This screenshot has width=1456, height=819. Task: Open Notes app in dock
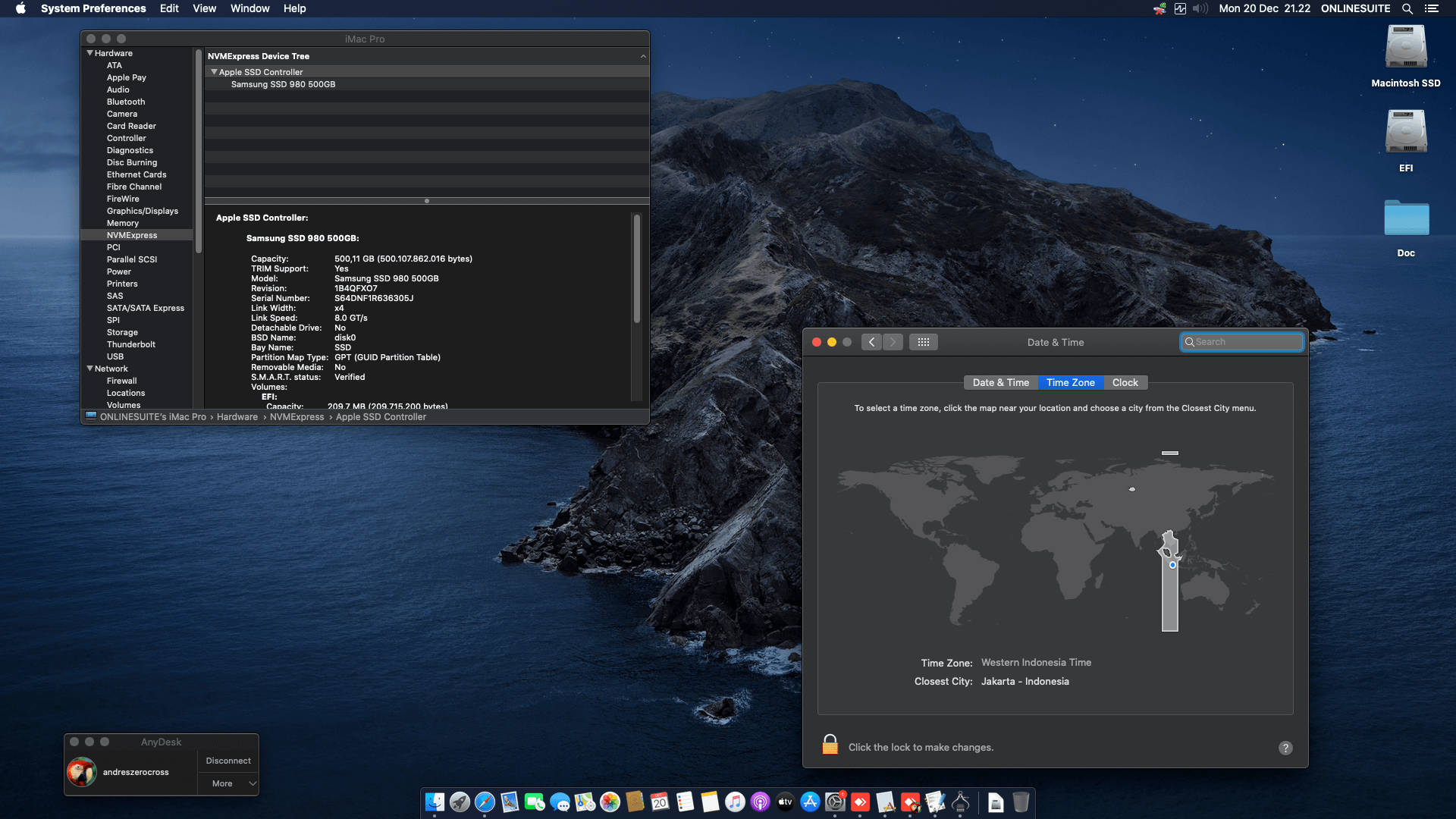[710, 802]
